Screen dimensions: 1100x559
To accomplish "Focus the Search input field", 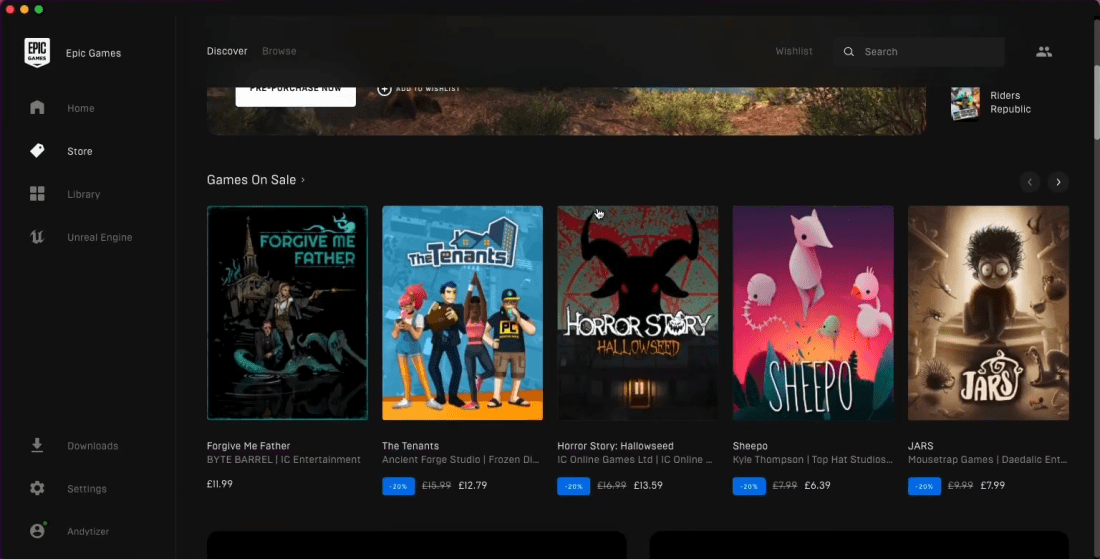I will (x=919, y=52).
